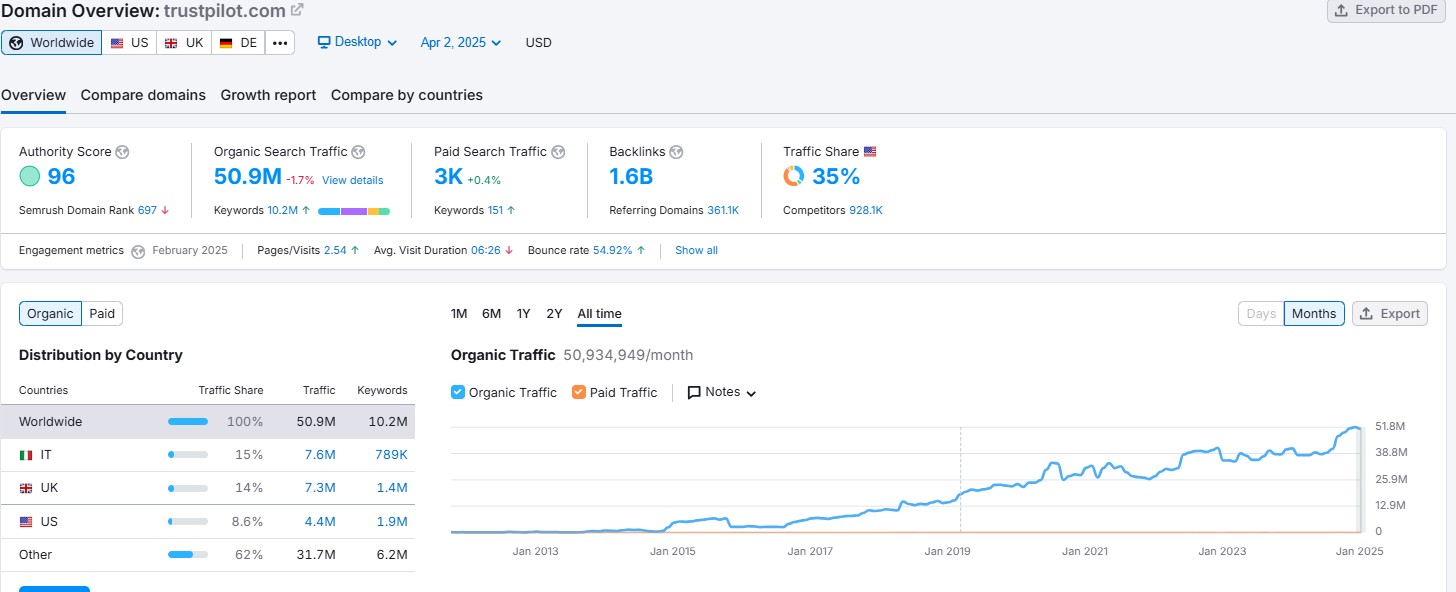The height and width of the screenshot is (592, 1456).
Task: Open View details for organic traffic
Action: (x=352, y=180)
